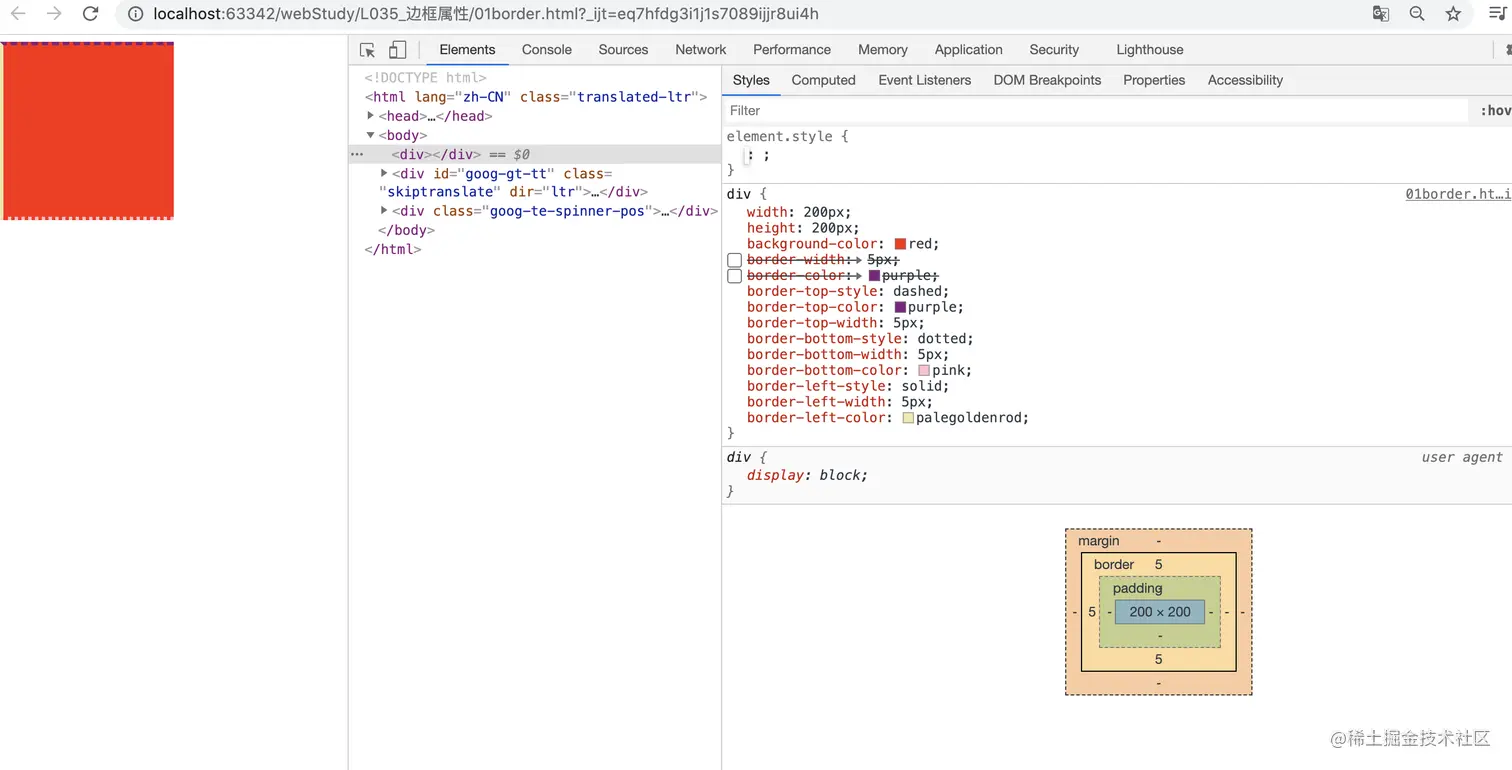Click the 200 × 200 content box

[1160, 612]
